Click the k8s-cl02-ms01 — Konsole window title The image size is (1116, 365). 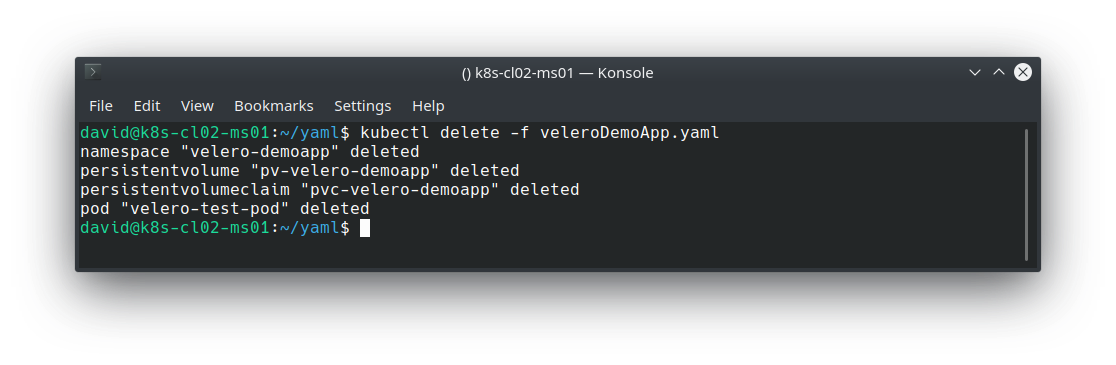tap(557, 73)
